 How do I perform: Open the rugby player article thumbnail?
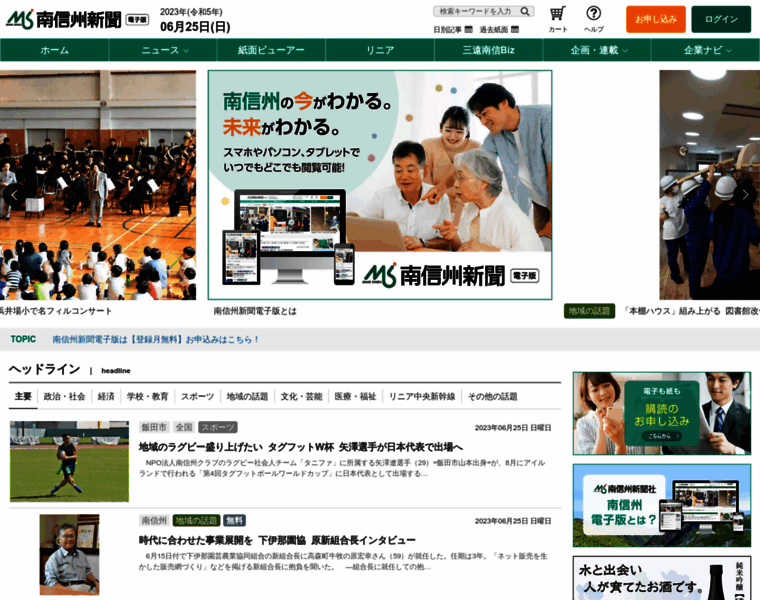coord(69,461)
